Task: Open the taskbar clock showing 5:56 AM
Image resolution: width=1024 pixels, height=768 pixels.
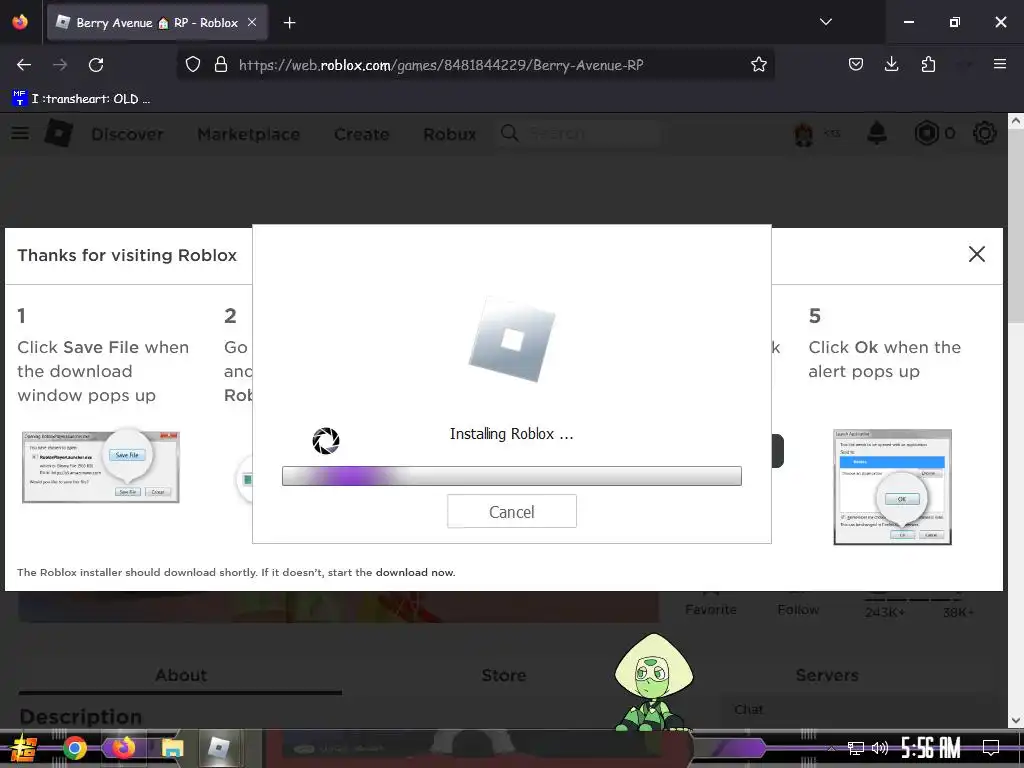Action: point(931,748)
